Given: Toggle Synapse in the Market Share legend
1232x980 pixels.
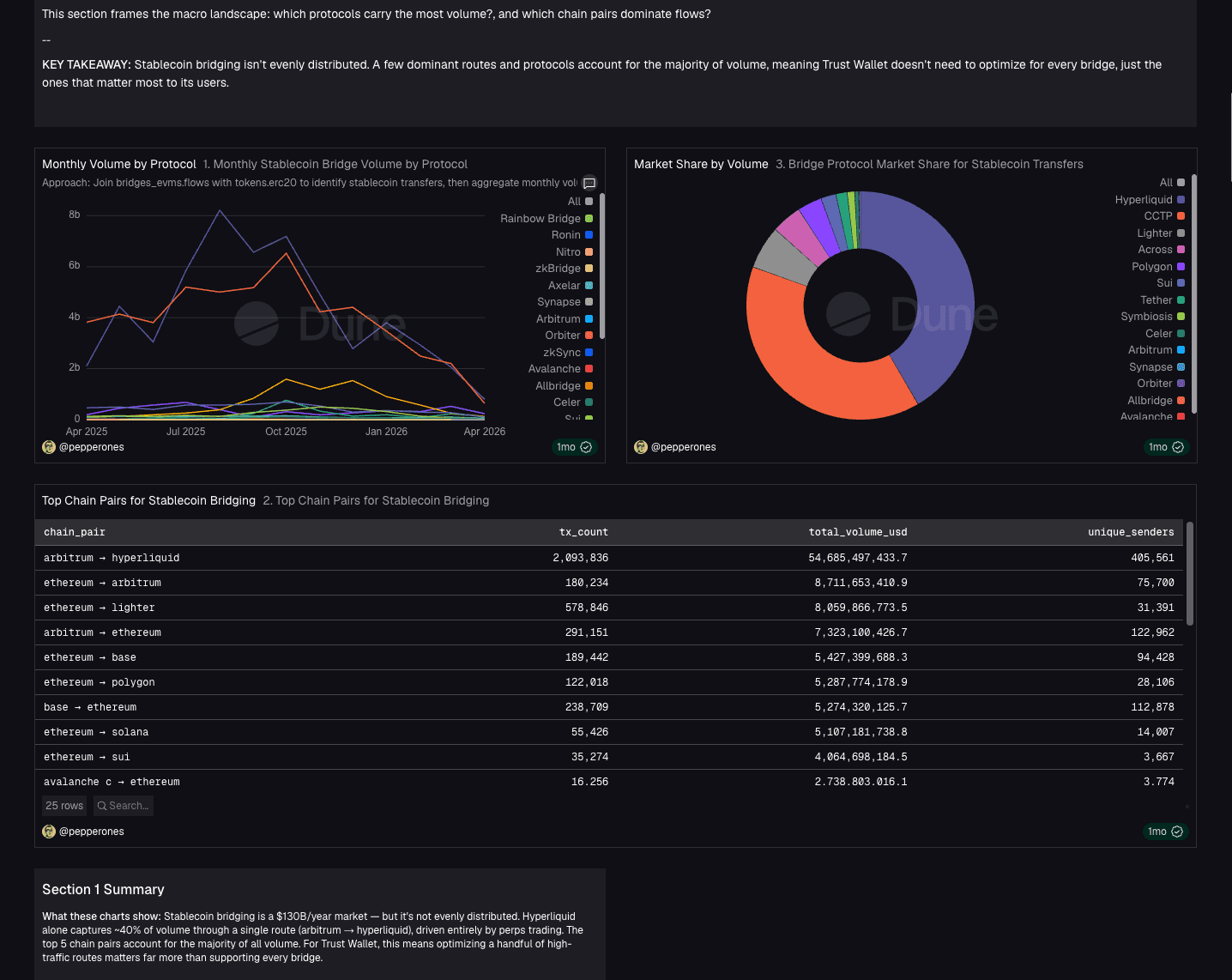Looking at the screenshot, I should pos(1157,367).
